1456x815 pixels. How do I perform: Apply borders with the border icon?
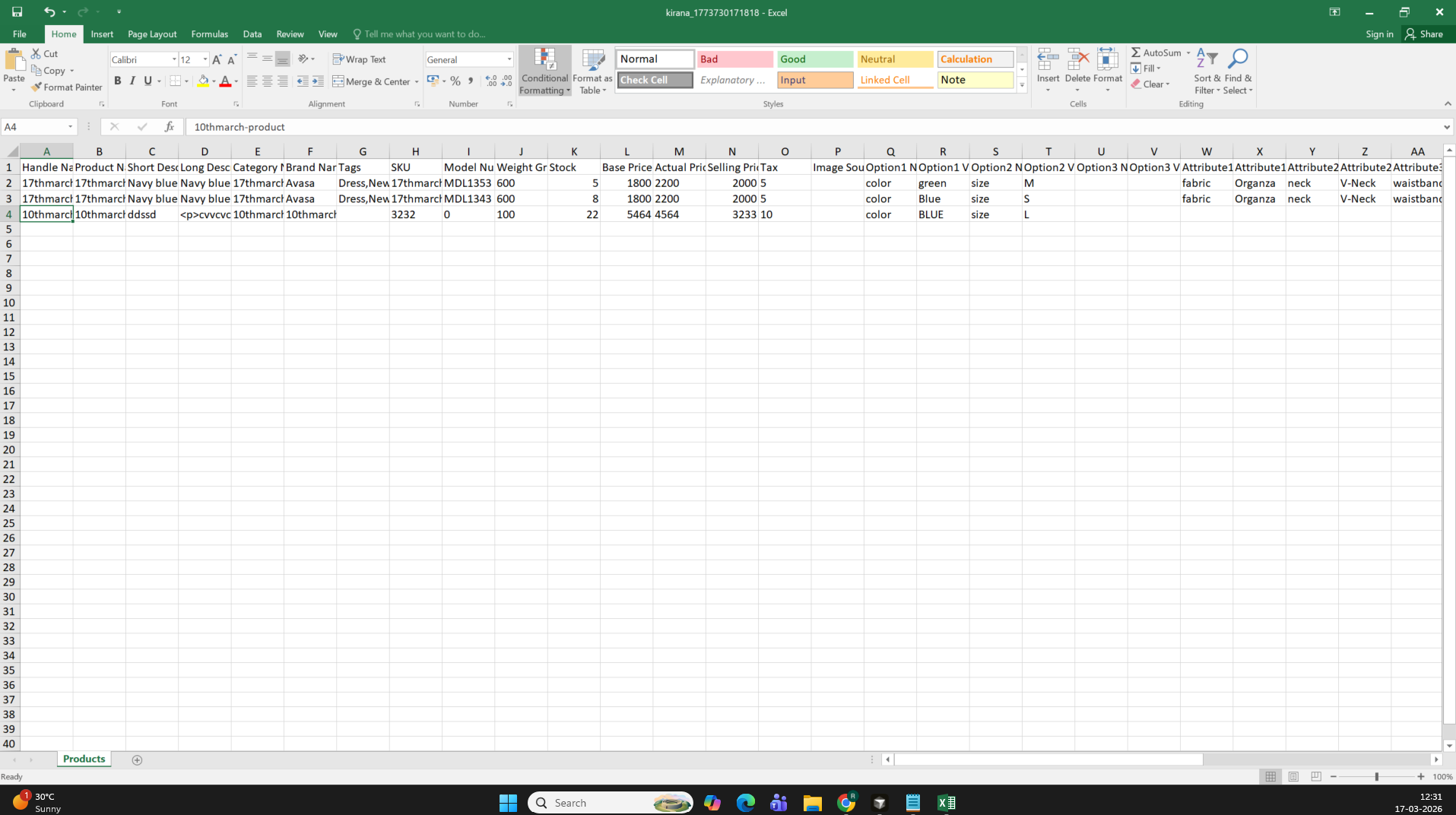(x=176, y=81)
